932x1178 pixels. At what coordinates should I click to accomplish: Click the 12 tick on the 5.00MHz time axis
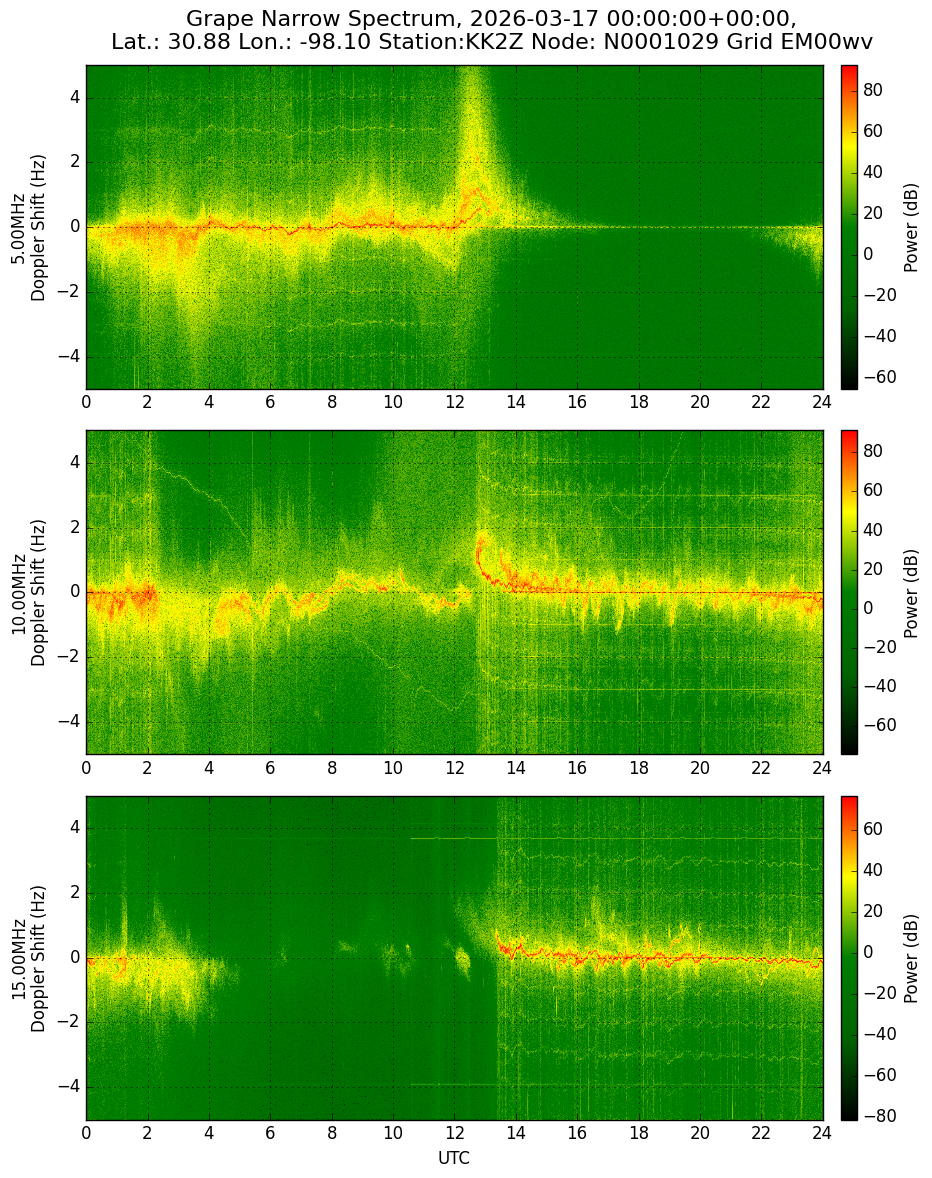[454, 402]
